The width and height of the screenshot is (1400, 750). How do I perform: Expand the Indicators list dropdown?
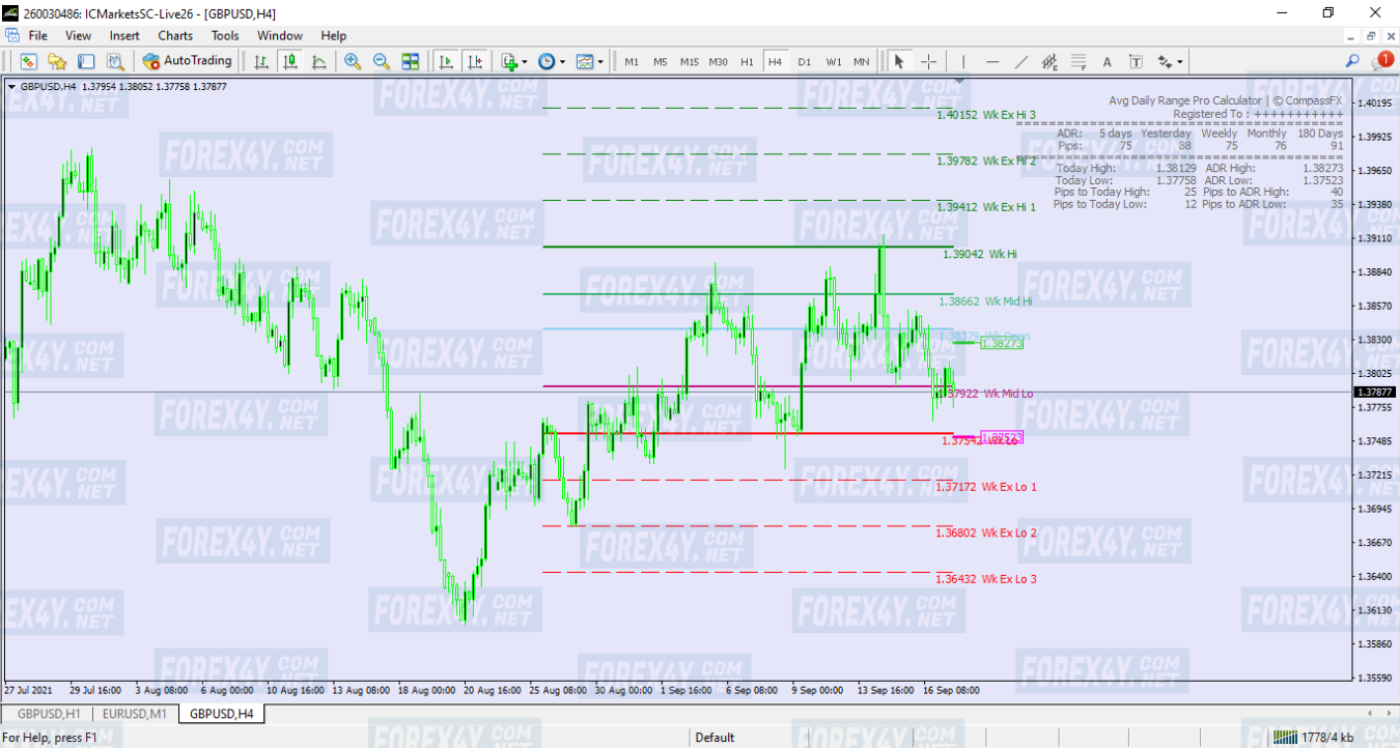tap(514, 61)
